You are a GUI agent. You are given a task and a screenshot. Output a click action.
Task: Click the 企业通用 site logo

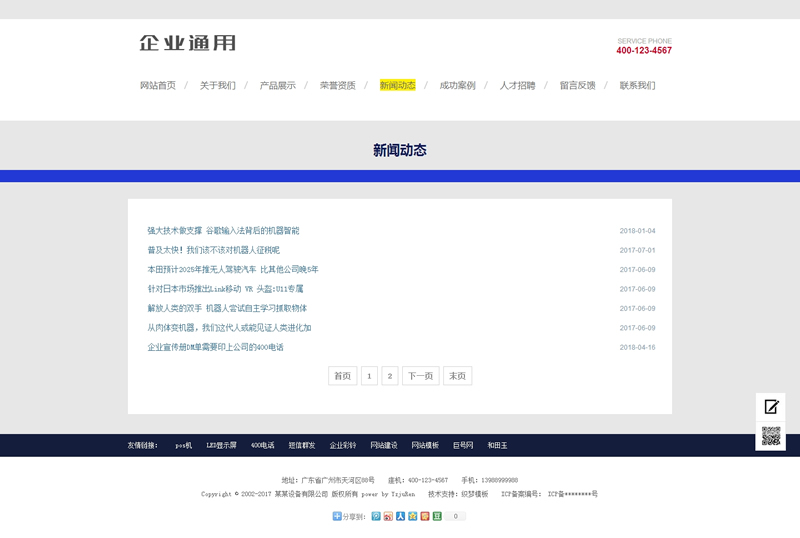(188, 44)
